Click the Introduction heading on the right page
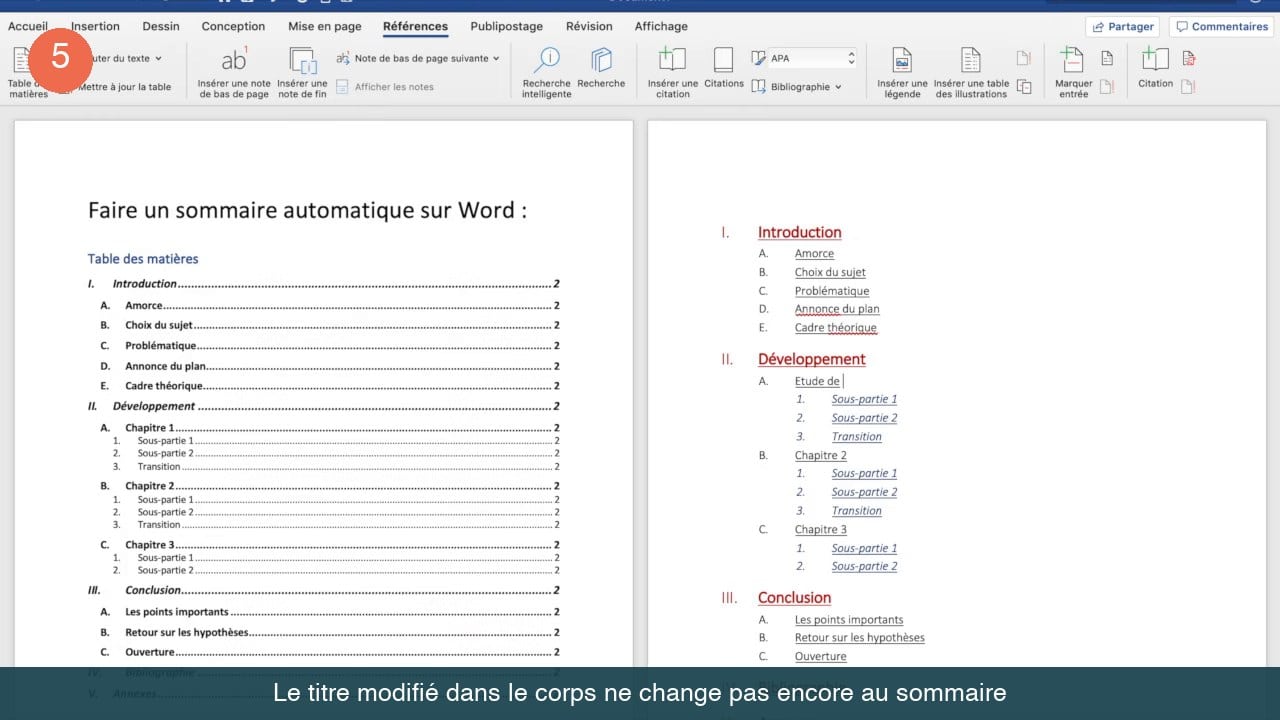The width and height of the screenshot is (1280, 720). coord(799,232)
